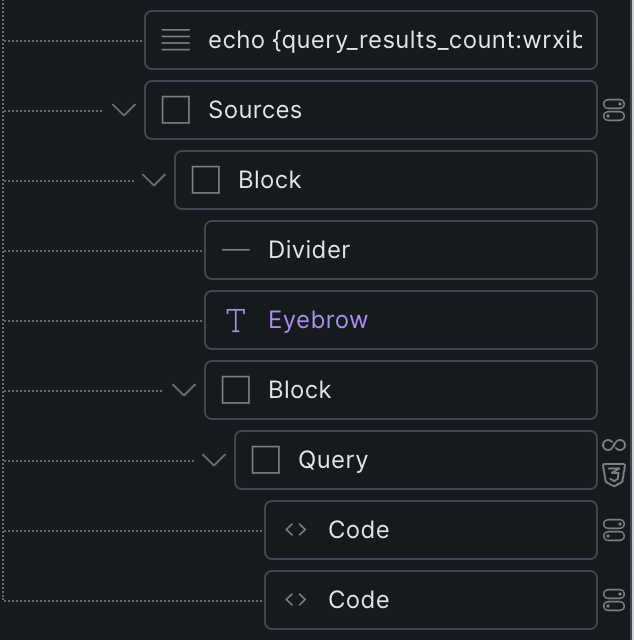Click the square block icon on Query

point(266,460)
